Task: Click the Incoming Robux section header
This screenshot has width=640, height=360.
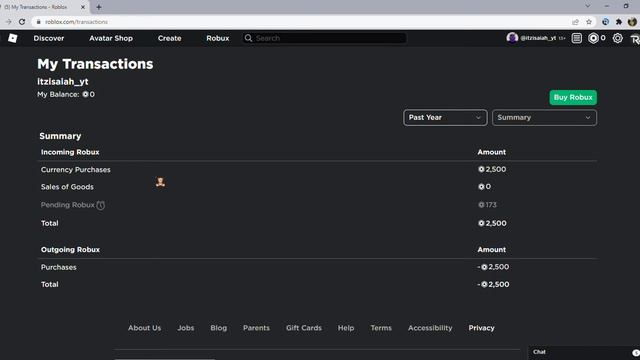Action: click(70, 152)
